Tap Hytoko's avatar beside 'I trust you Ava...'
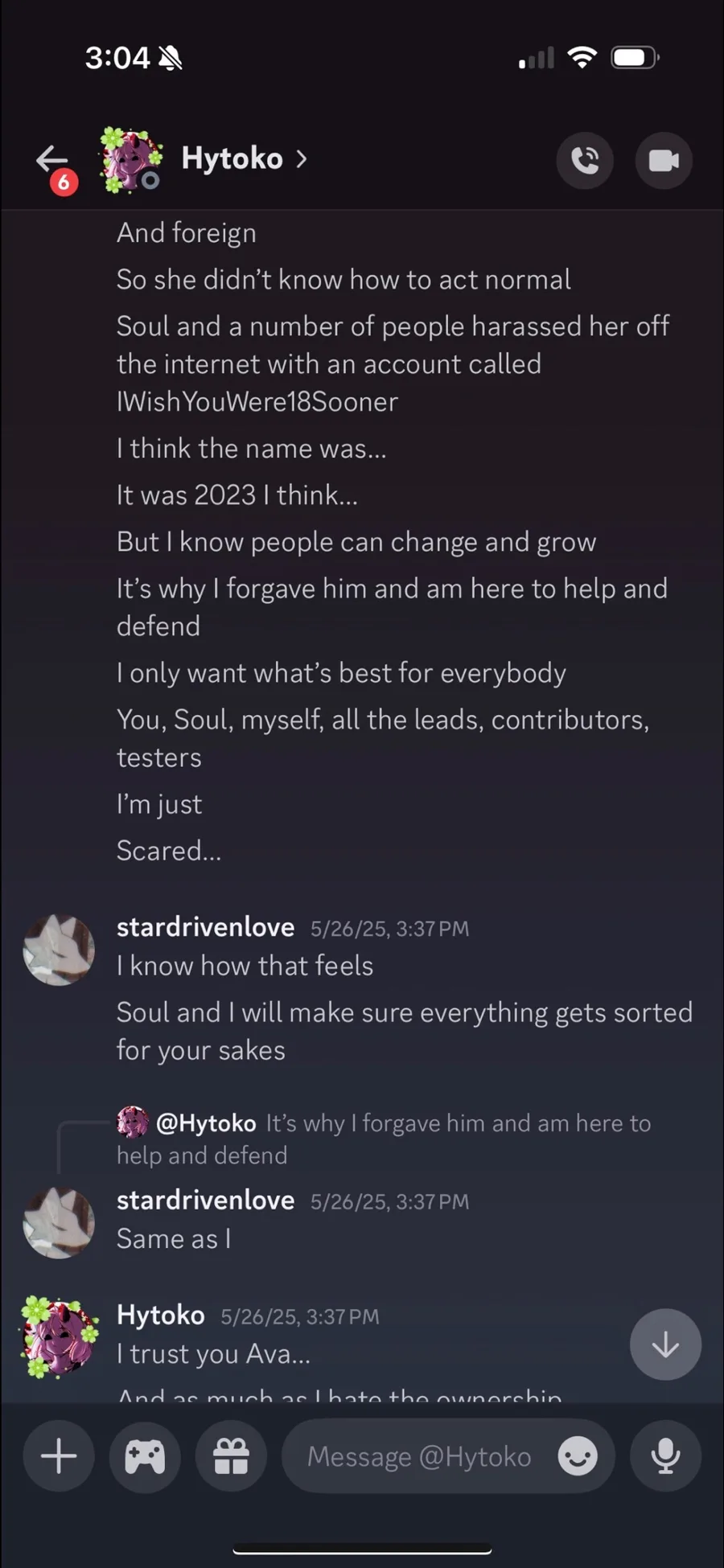This screenshot has width=724, height=1568. click(59, 1336)
